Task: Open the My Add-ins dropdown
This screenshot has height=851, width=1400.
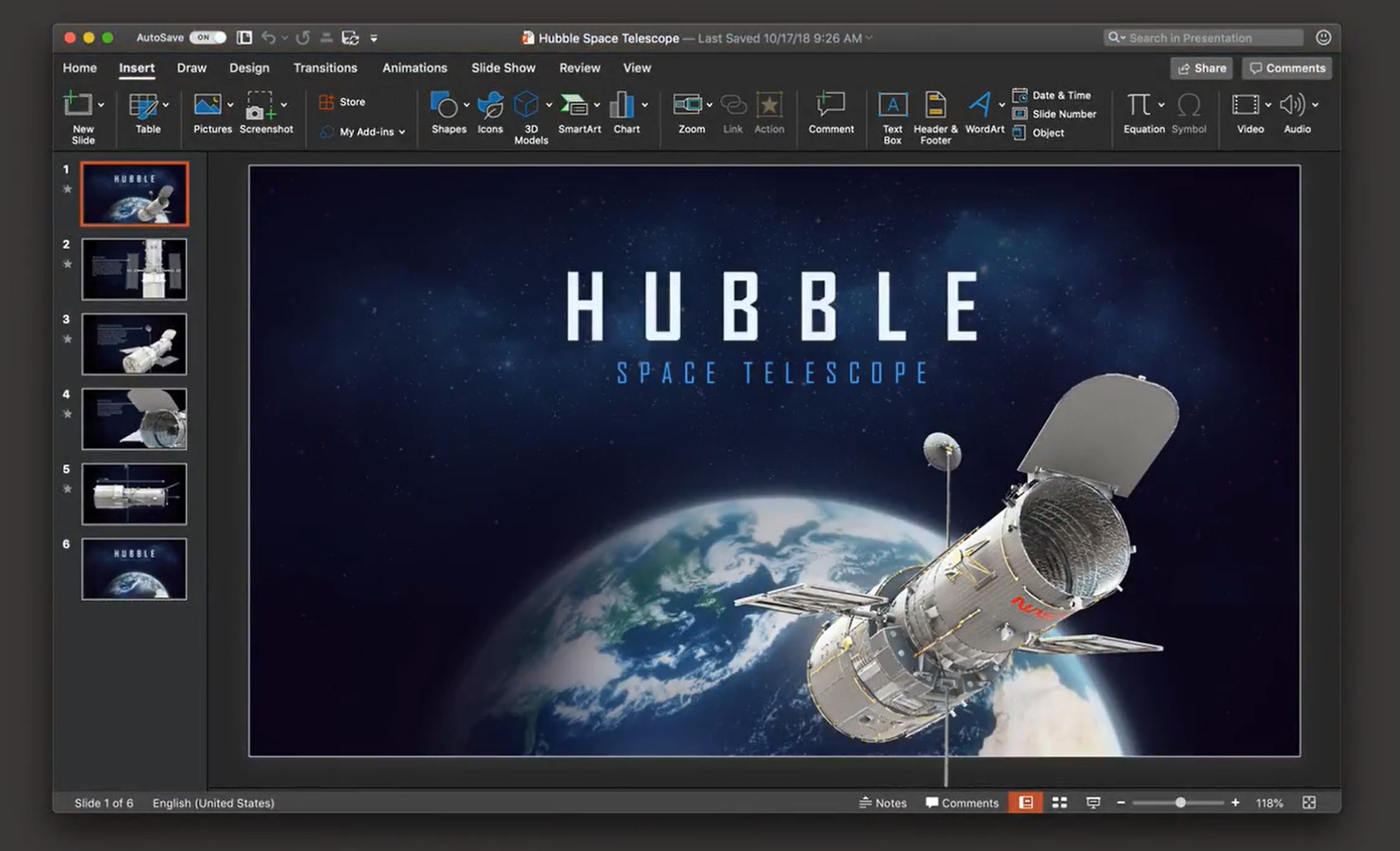Action: point(363,132)
